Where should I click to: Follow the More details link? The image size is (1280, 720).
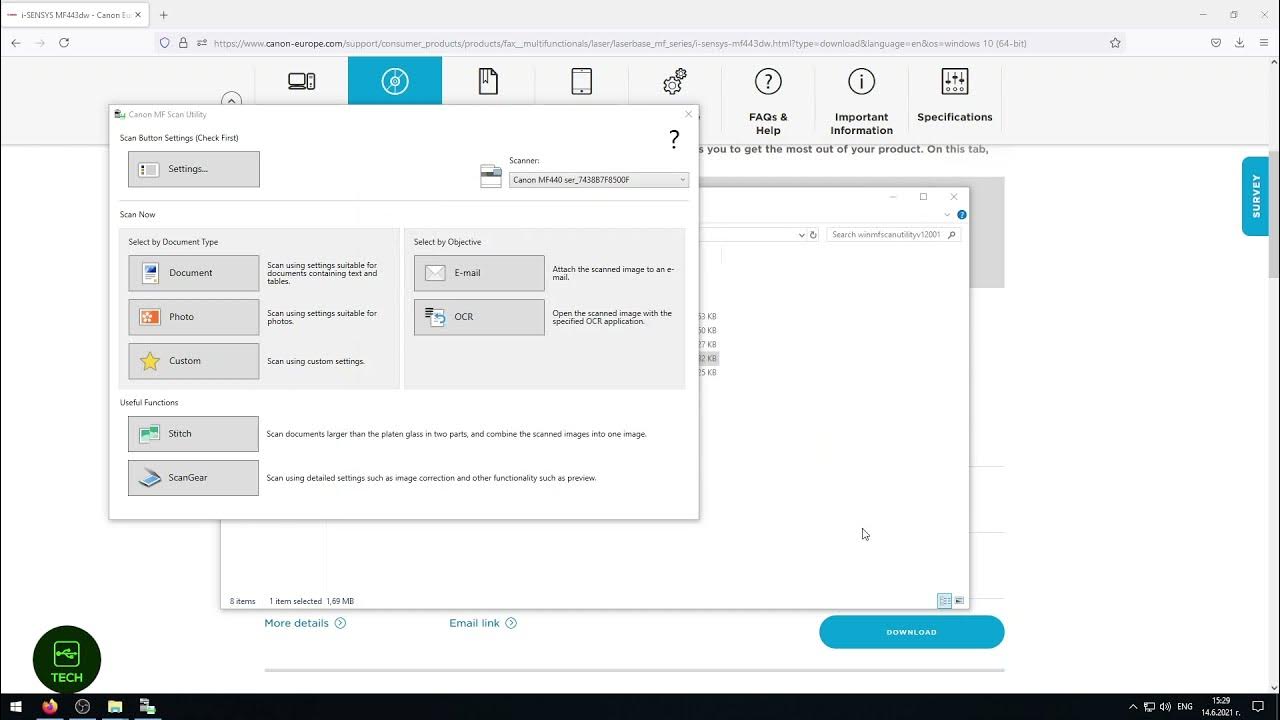pos(305,623)
